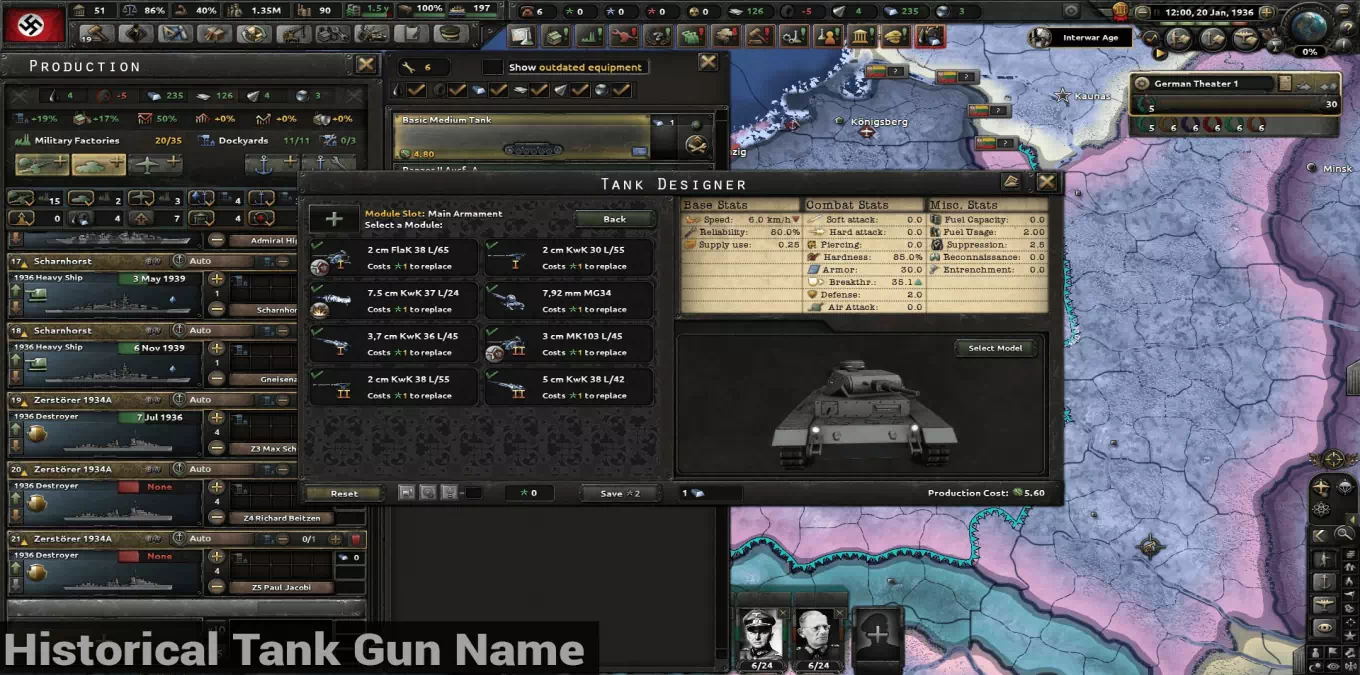
Task: Decrease factories on line 20 Zerstörer 1934A
Action: tap(216, 517)
